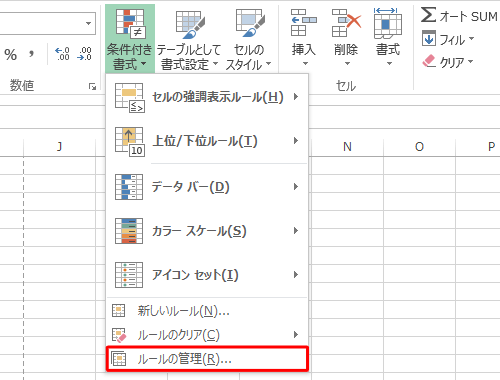Click the フィル label text
The image size is (500, 380).
(x=452, y=39)
